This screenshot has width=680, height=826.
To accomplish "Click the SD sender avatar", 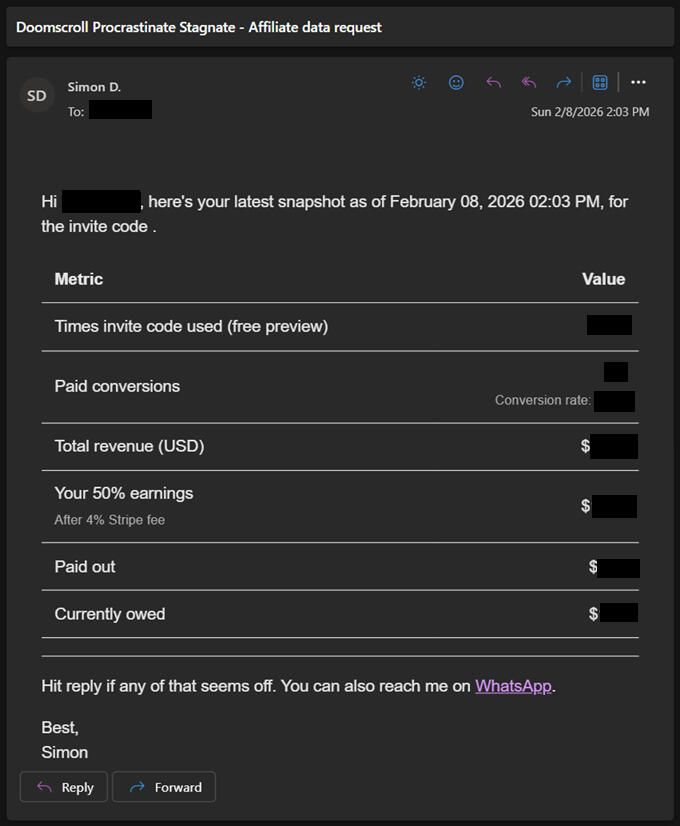I will [x=37, y=96].
